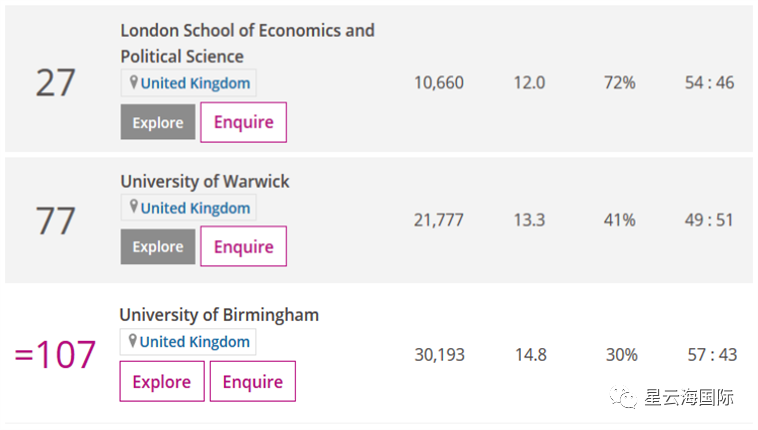Explore University of Birmingham
Image resolution: width=758 pixels, height=430 pixels.
[161, 381]
